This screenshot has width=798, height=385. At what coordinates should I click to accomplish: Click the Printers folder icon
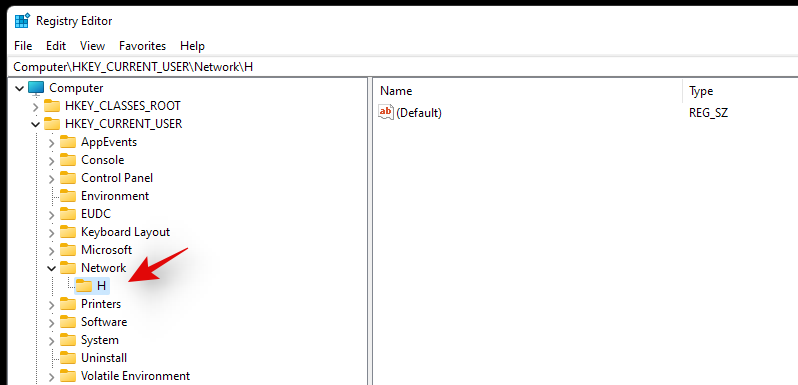[x=68, y=304]
